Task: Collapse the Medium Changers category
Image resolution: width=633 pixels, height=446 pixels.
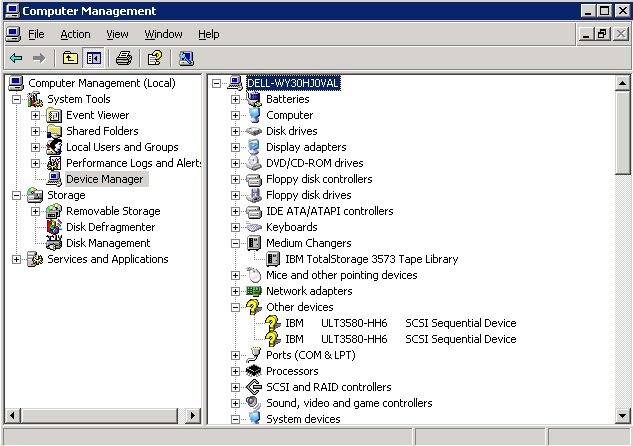Action: (236, 243)
